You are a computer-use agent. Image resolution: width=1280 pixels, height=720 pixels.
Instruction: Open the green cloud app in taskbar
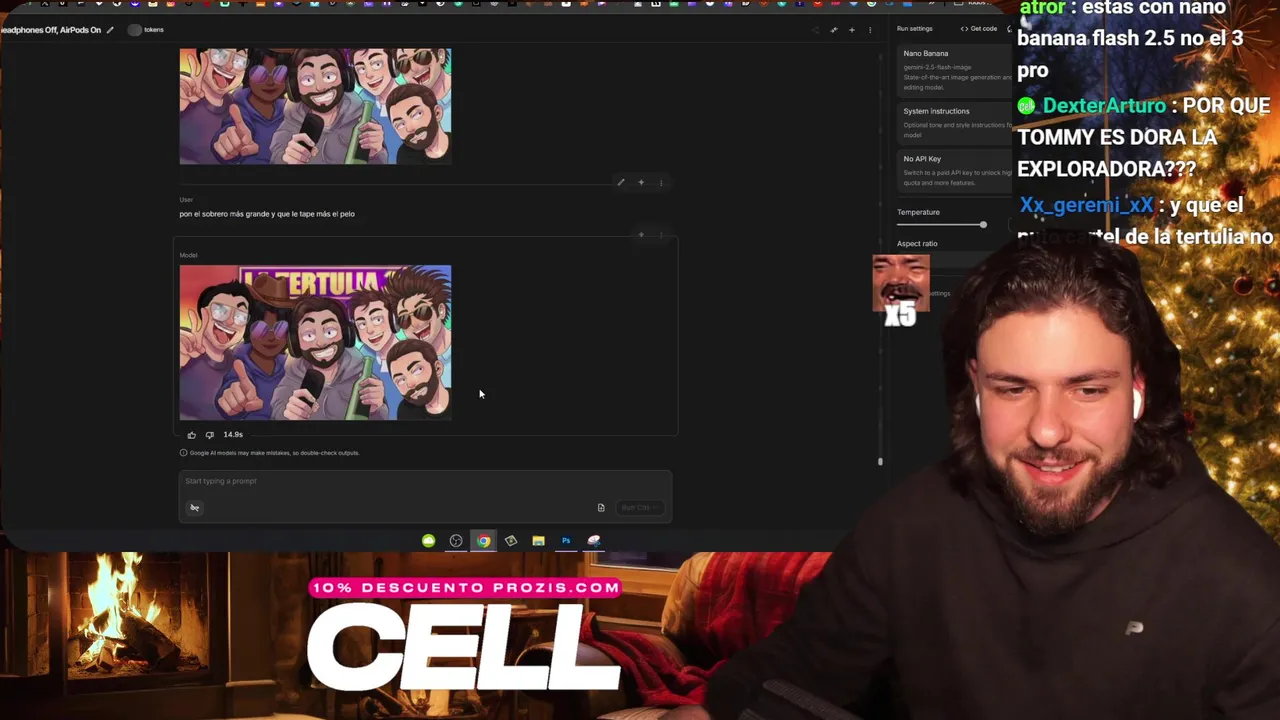tap(429, 541)
